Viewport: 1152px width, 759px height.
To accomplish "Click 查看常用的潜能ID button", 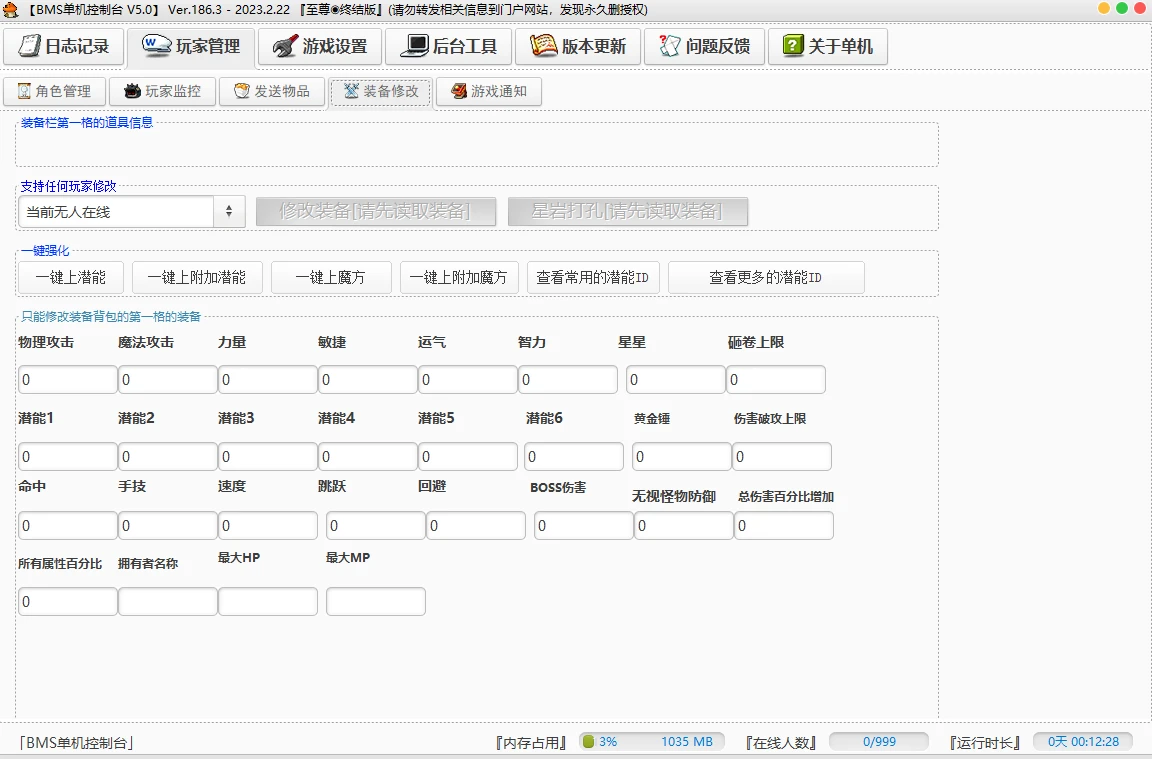I will point(593,278).
